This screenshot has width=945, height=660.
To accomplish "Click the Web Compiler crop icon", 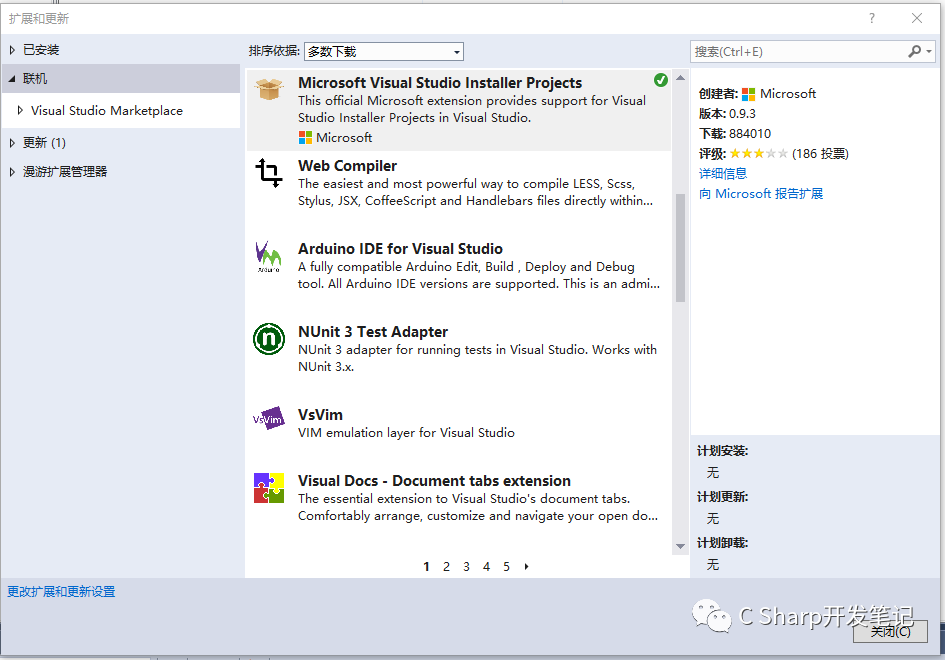I will coord(269,173).
